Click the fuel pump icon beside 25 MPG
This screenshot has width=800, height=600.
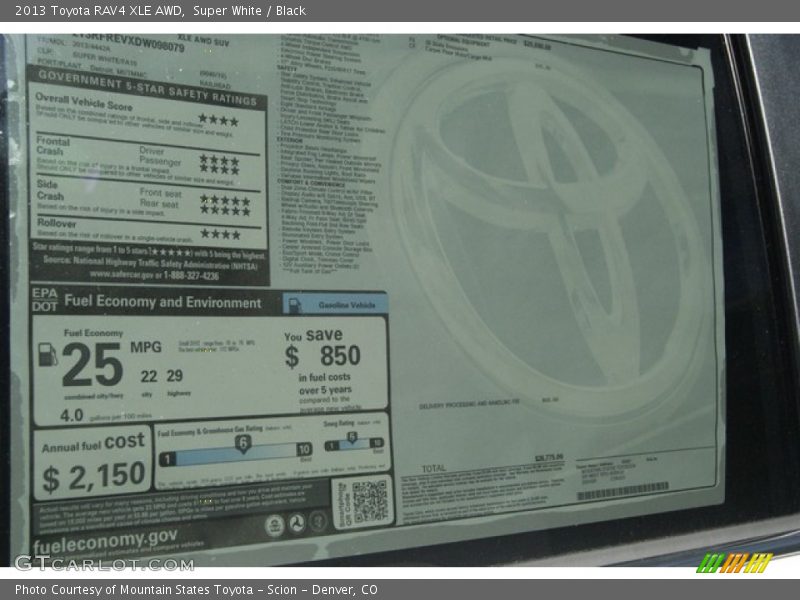(47, 354)
